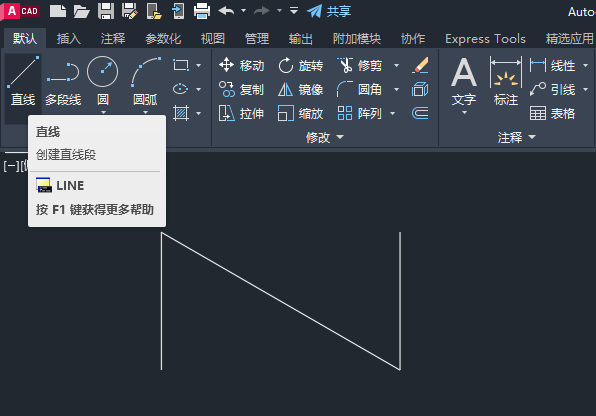Click the Table (表格) button
Image resolution: width=596 pixels, height=416 pixels.
552,113
